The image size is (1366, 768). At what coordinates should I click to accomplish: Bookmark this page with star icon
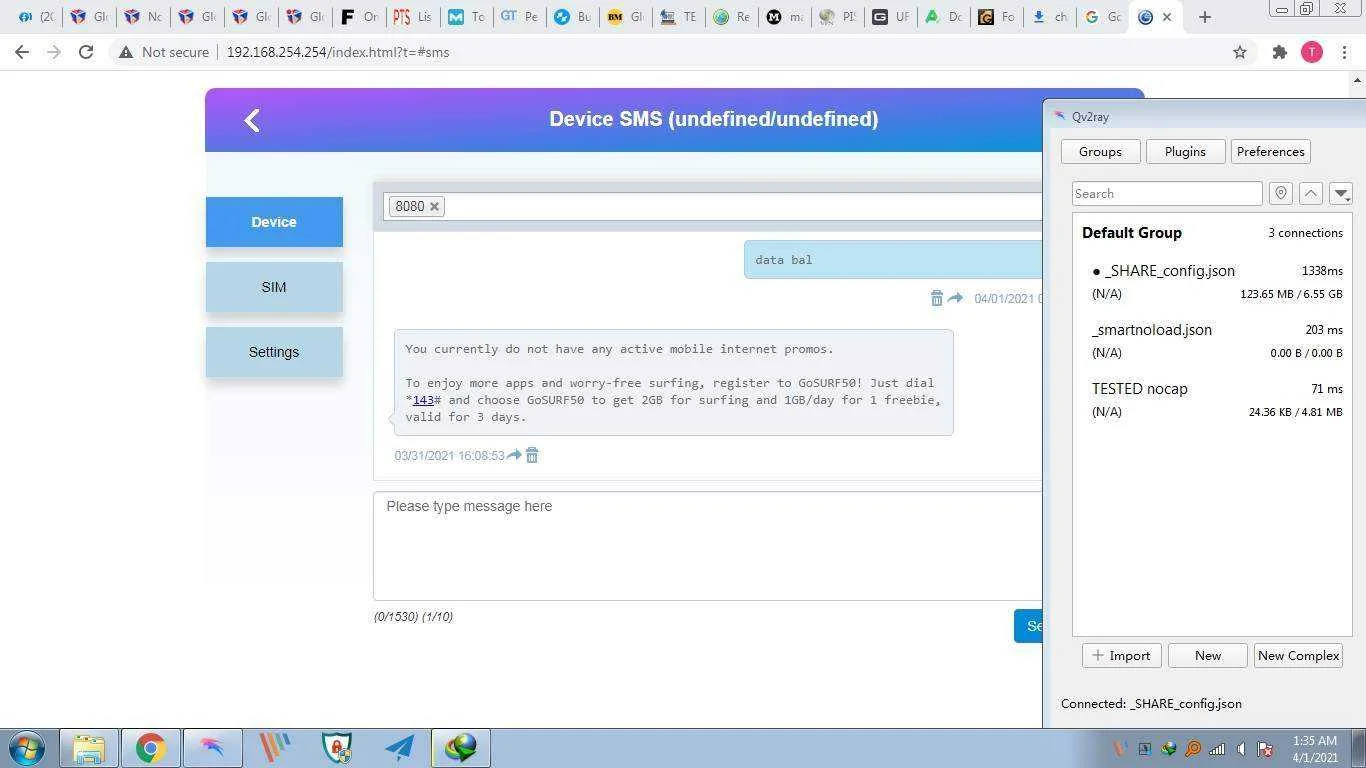pyautogui.click(x=1240, y=52)
